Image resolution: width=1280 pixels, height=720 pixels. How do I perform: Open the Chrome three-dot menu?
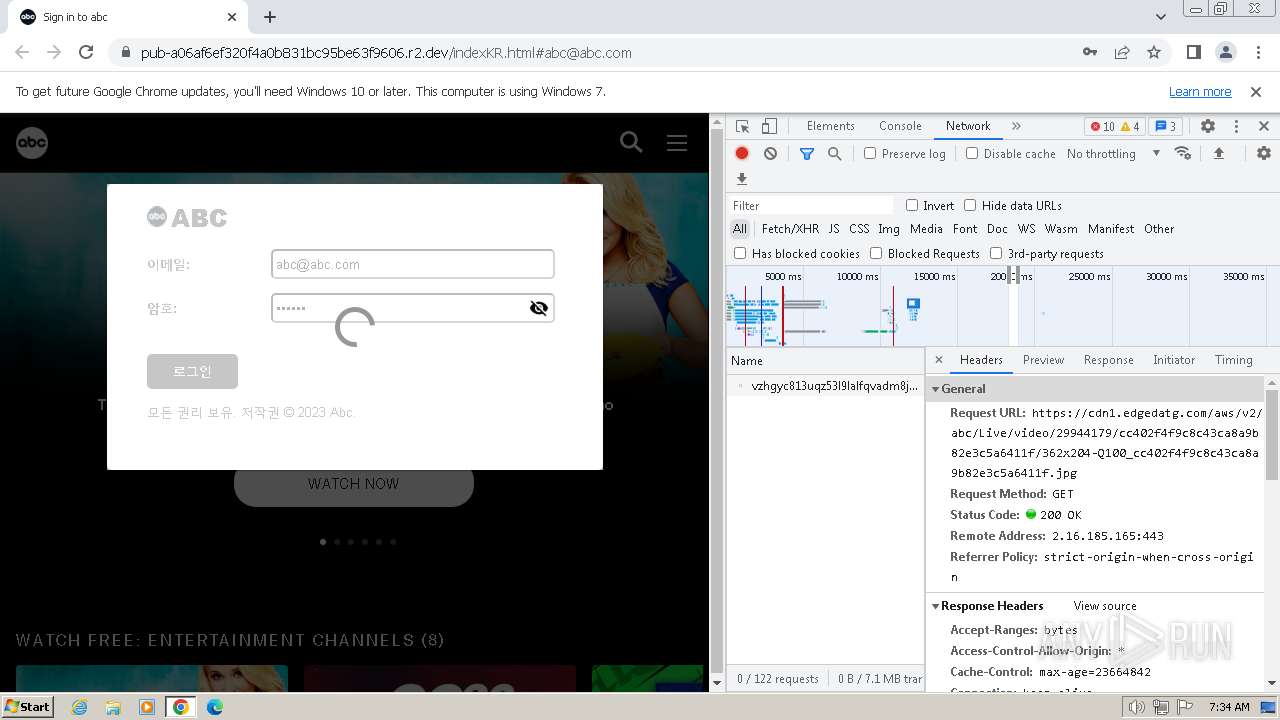[x=1257, y=52]
